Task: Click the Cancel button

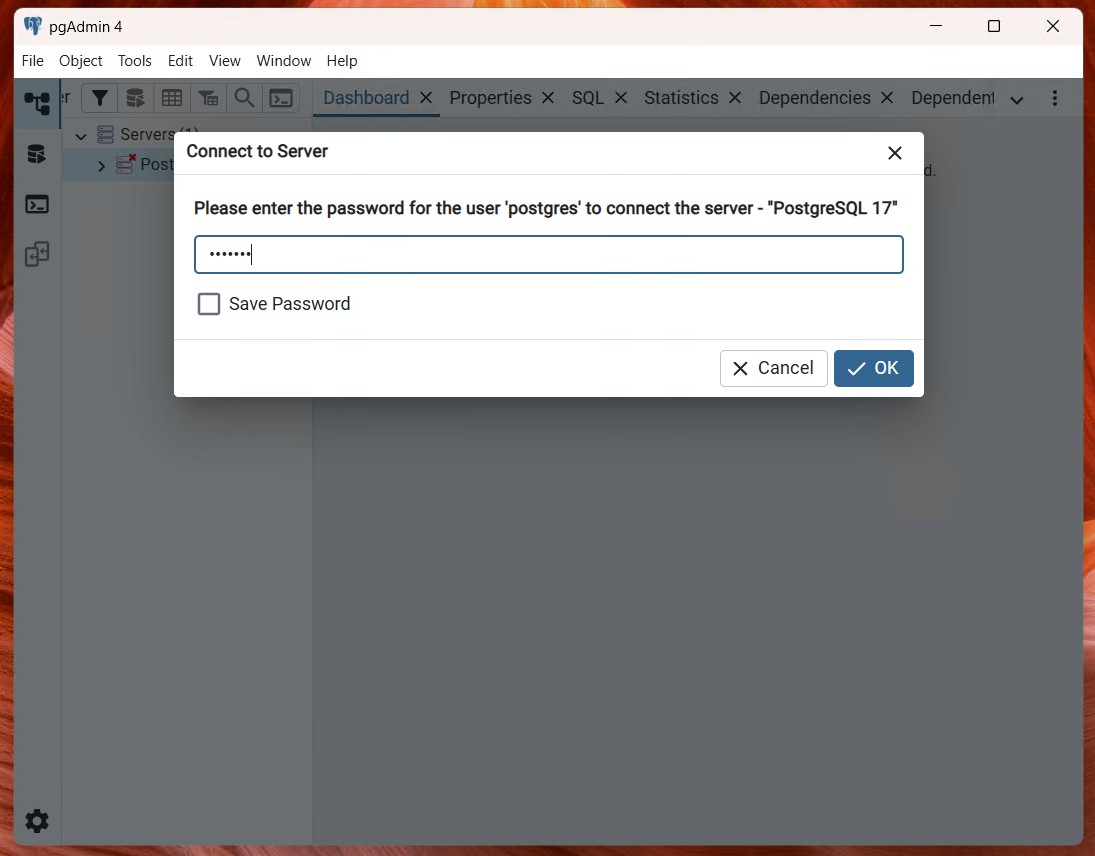Action: coord(774,368)
